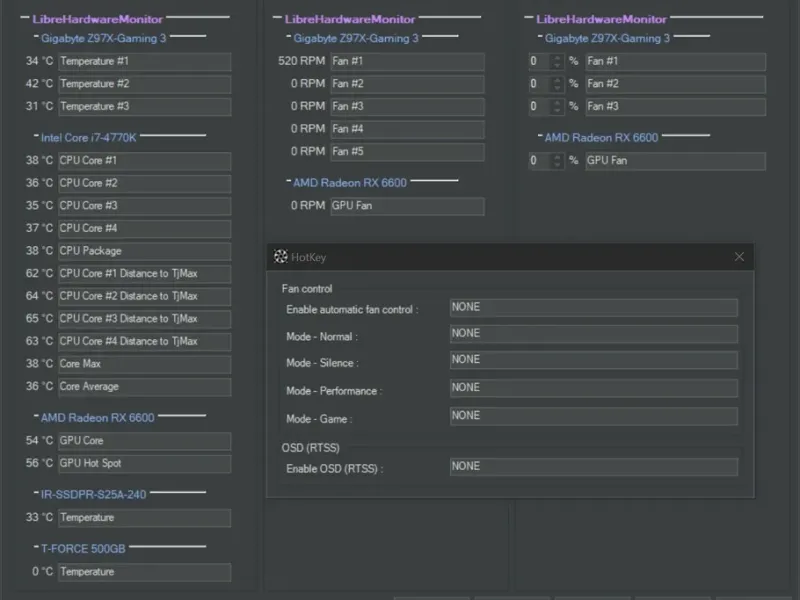Image resolution: width=800 pixels, height=600 pixels.
Task: Collapse AMD Radeon RX 6600 temperature group
Action: (x=36, y=416)
